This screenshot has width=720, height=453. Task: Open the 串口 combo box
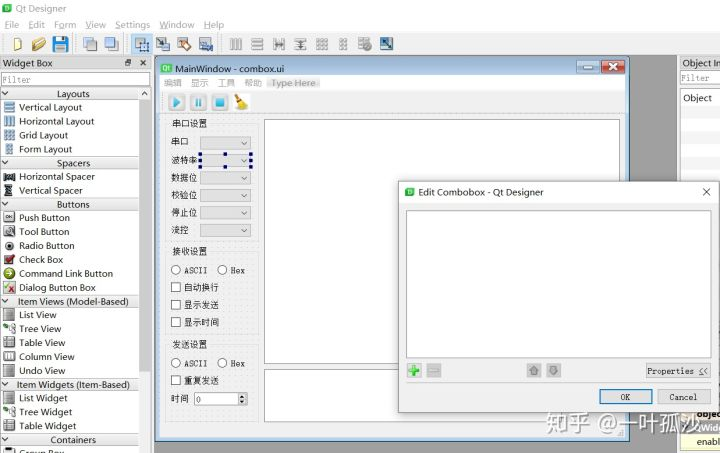coord(225,143)
